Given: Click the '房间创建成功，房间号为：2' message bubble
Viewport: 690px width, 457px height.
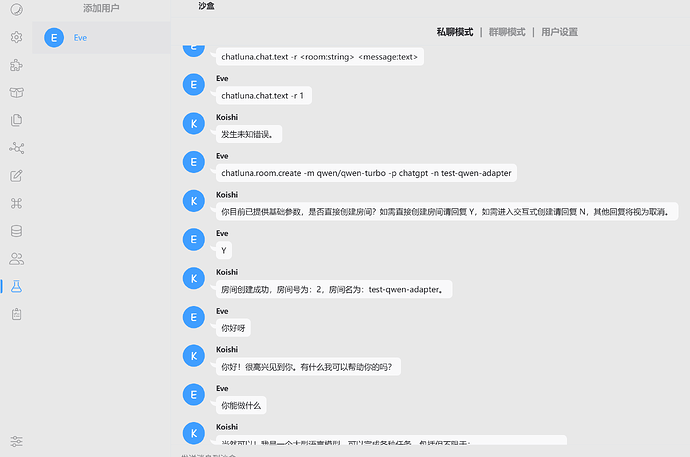Looking at the screenshot, I should click(334, 289).
